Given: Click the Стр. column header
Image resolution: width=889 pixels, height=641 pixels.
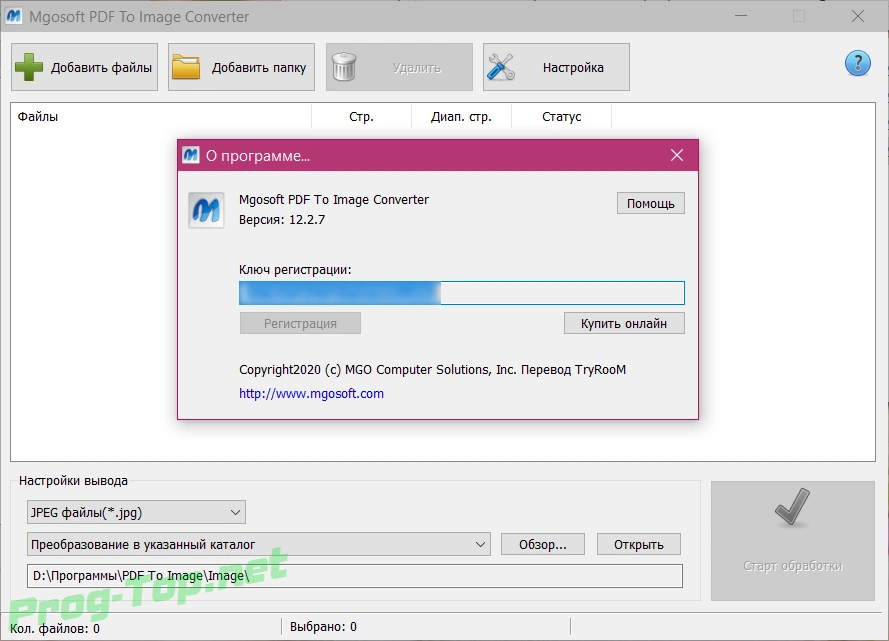Looking at the screenshot, I should tap(361, 117).
